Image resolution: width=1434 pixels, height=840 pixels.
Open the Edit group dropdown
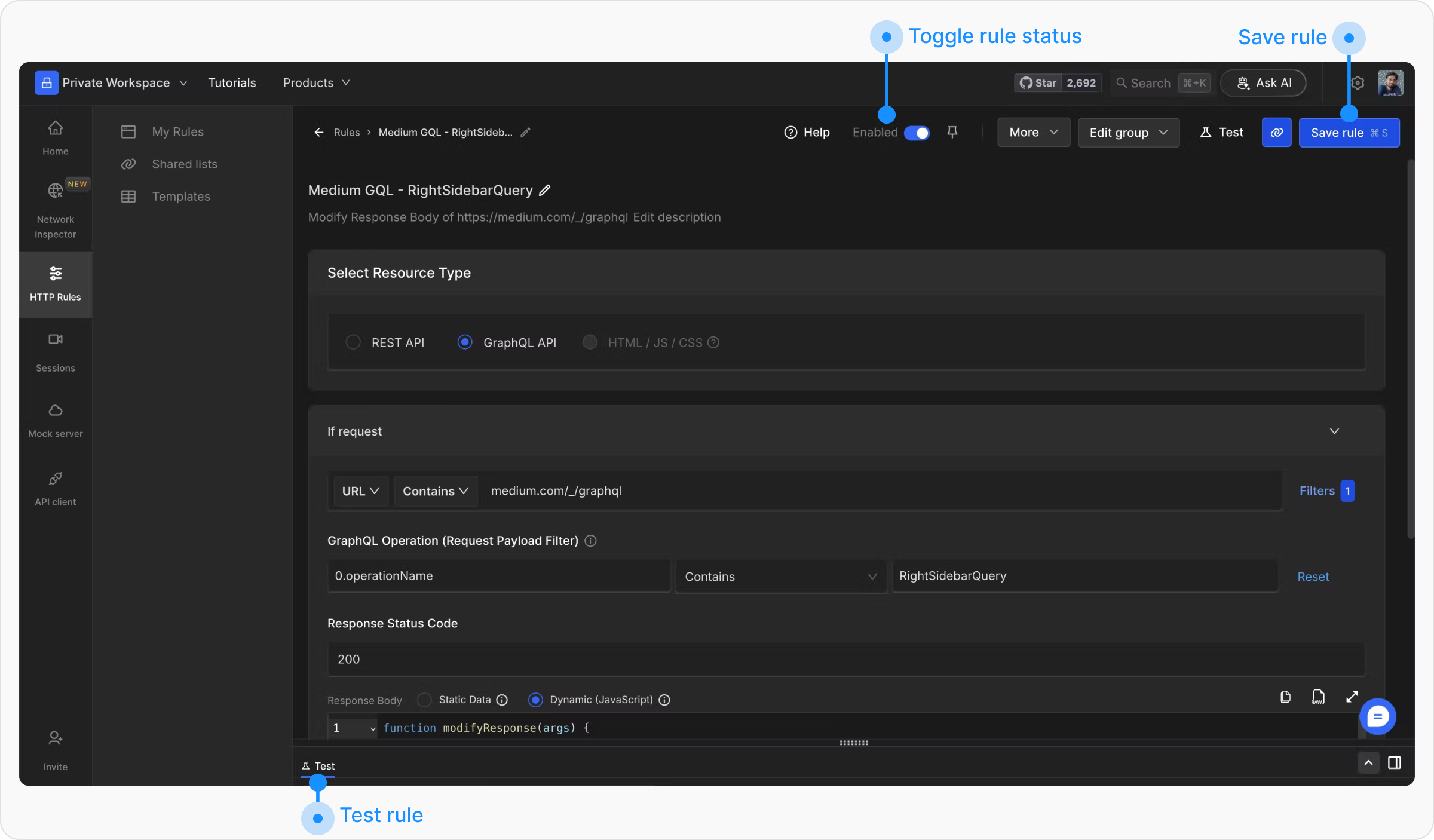tap(1128, 133)
